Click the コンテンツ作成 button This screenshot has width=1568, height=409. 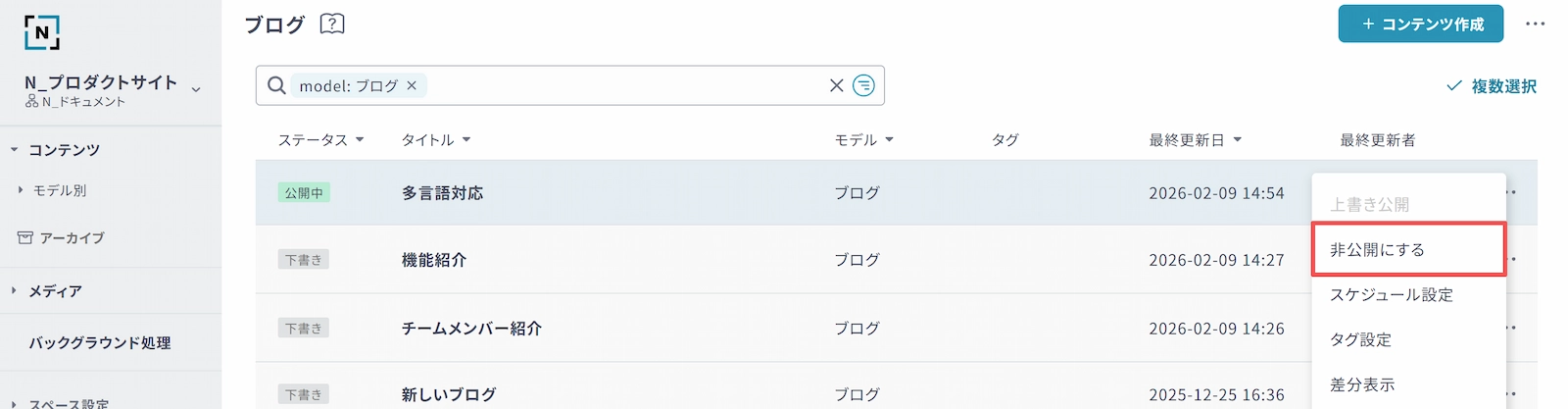[x=1421, y=24]
